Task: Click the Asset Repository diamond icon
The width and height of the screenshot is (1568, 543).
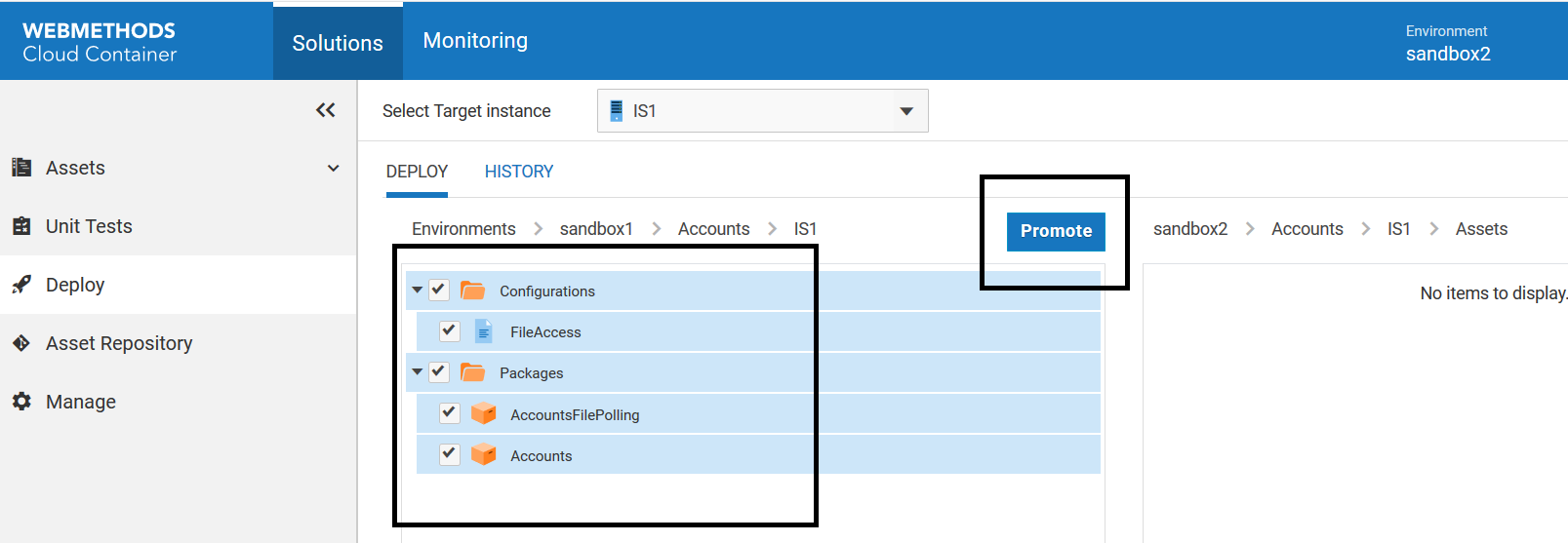Action: click(x=21, y=343)
